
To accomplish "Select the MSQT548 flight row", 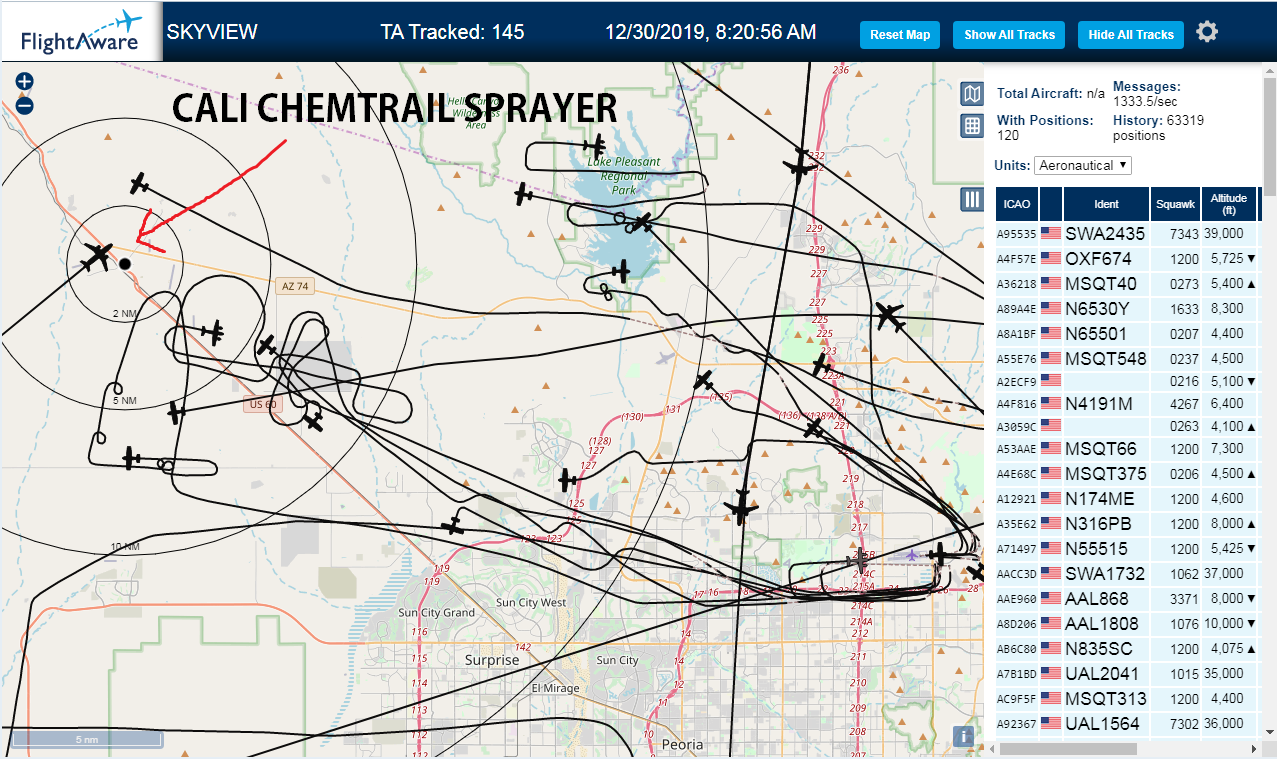I will pos(1127,358).
